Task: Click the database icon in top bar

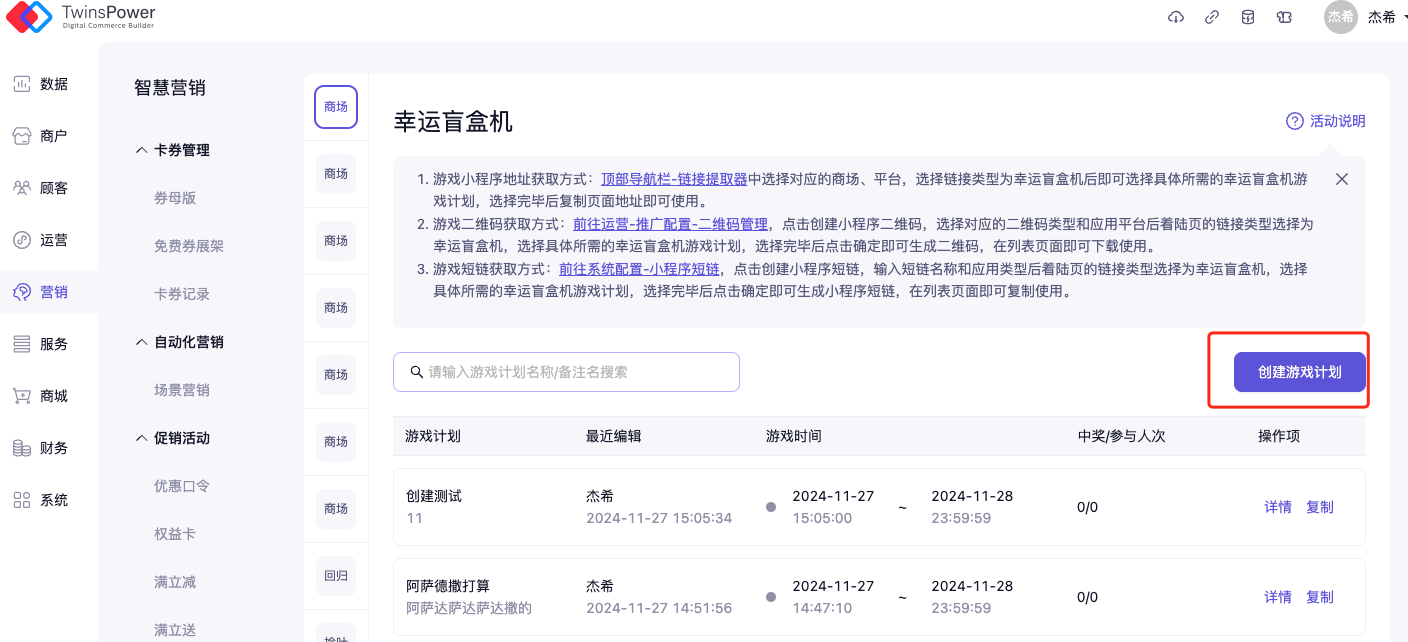Action: point(1248,17)
